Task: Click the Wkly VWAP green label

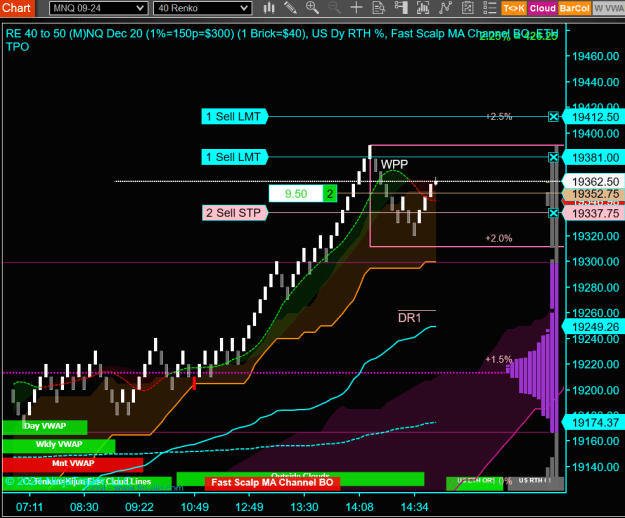Action: 59,445
